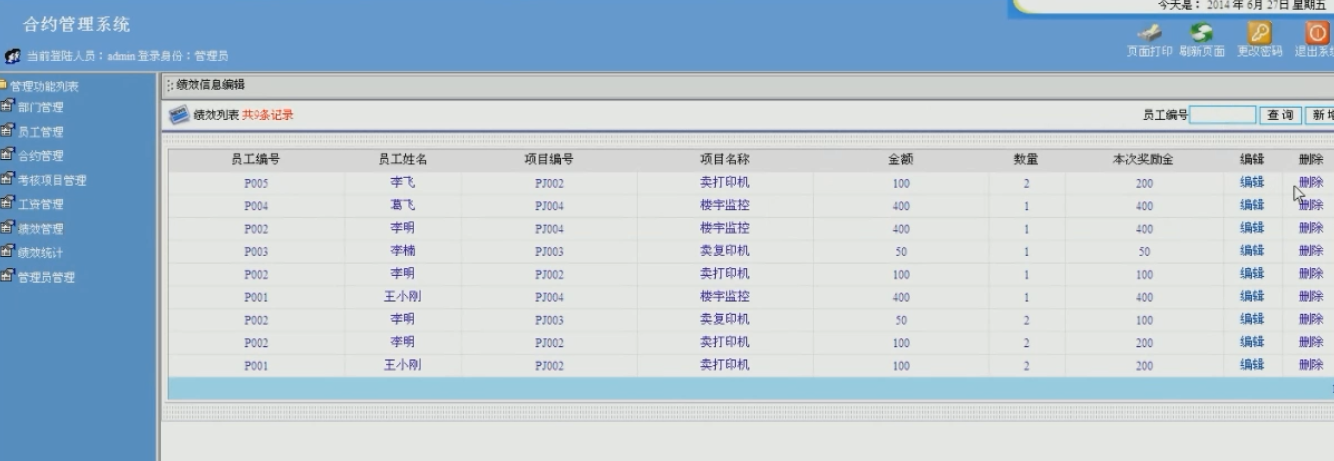Click 卖复印机 in the 李楠 row
1334x461 pixels.
click(x=725, y=251)
